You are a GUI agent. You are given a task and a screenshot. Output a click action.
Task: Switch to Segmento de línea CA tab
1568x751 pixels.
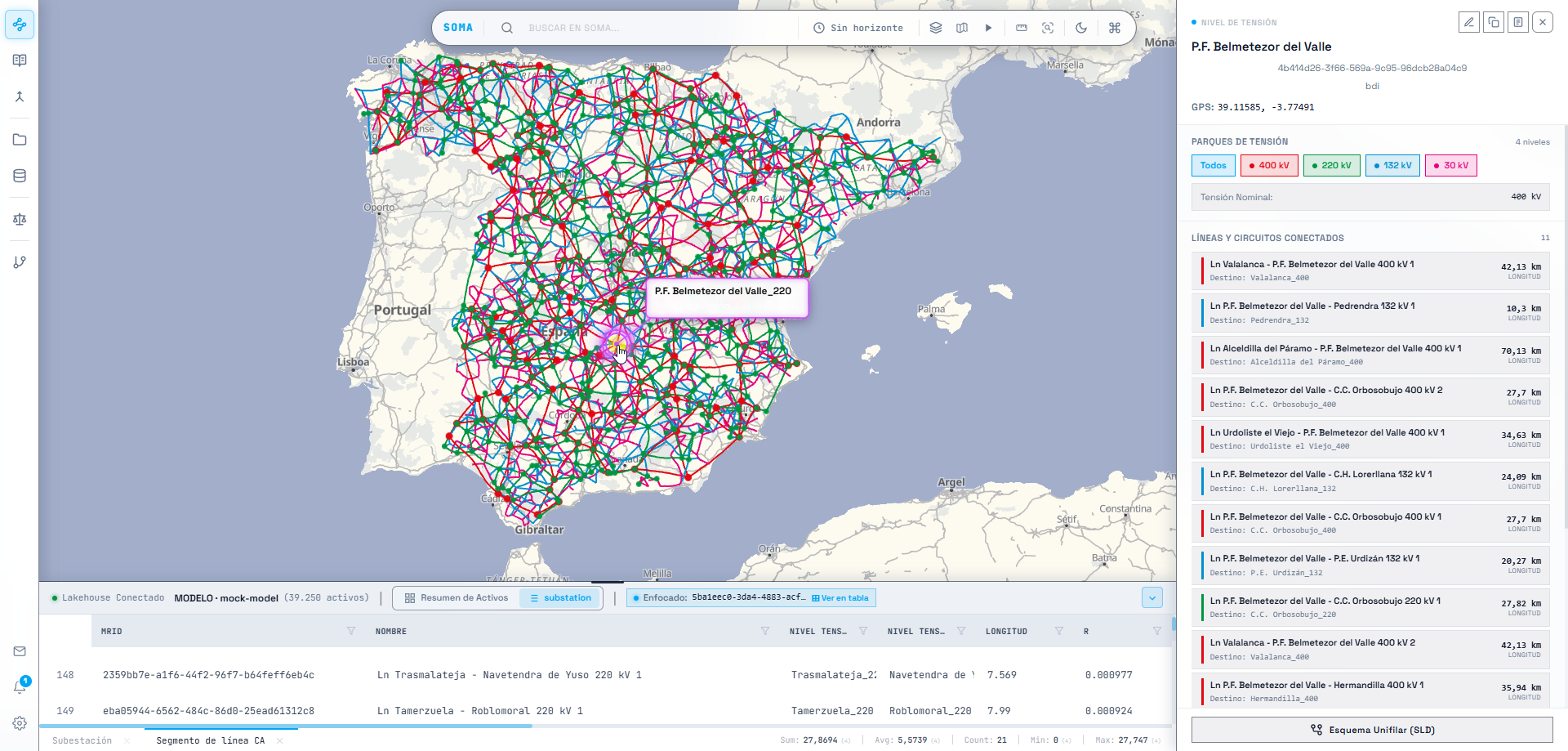point(211,740)
